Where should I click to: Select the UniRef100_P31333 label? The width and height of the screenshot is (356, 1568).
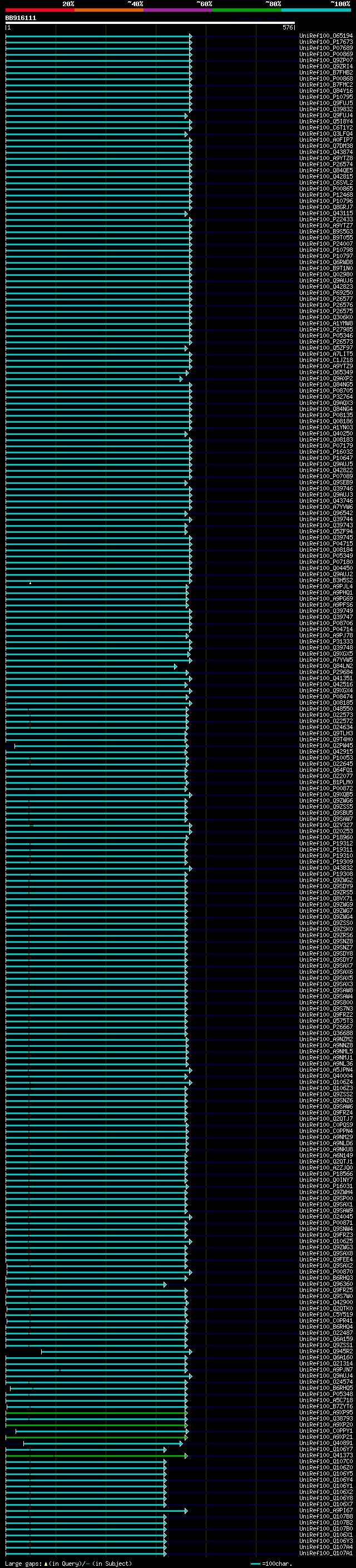pos(326,641)
